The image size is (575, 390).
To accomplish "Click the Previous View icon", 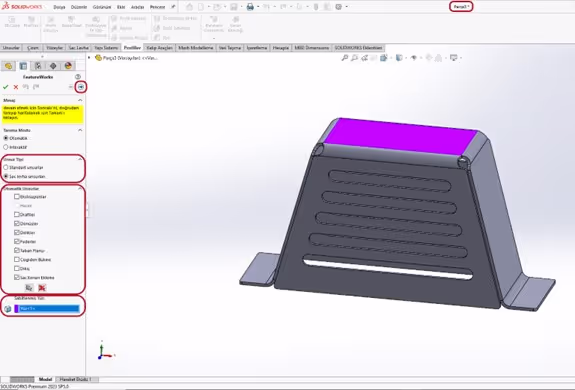I will (x=364, y=58).
